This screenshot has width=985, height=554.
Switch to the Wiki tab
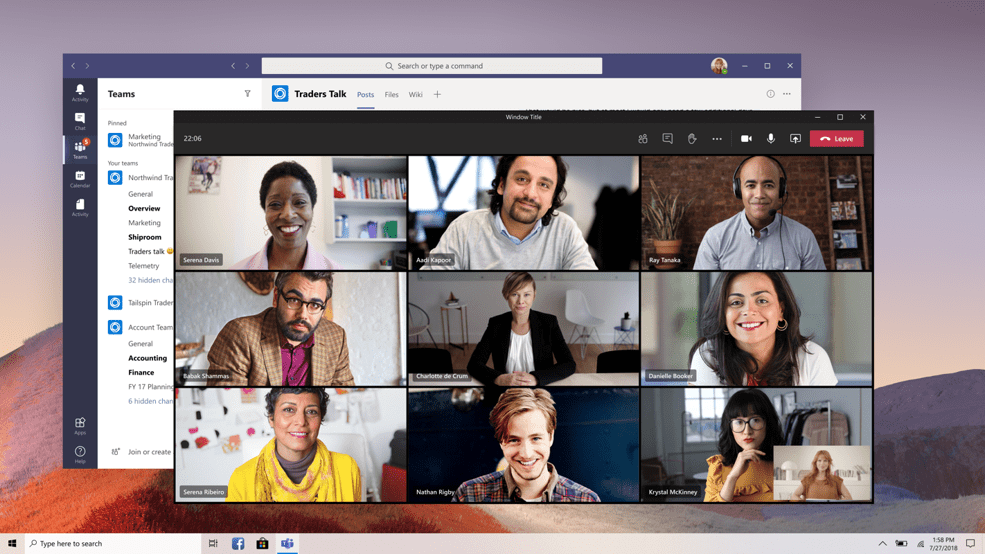click(415, 95)
